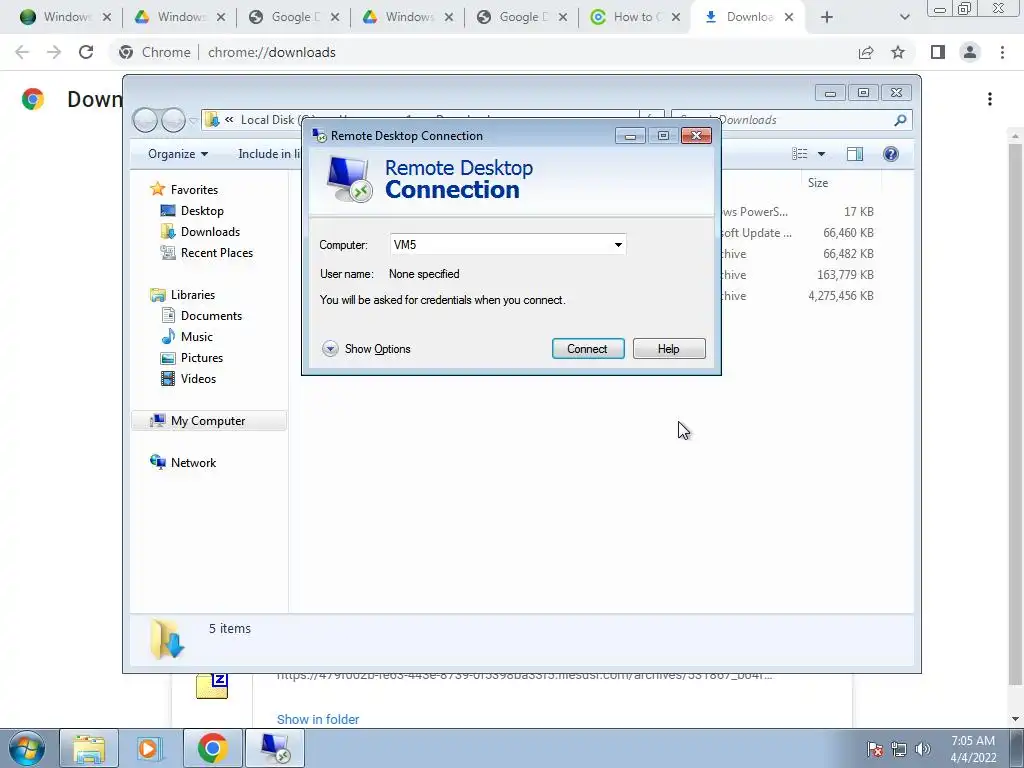Image resolution: width=1024 pixels, height=768 pixels.
Task: Bookmark this page with star icon
Action: tap(898, 52)
